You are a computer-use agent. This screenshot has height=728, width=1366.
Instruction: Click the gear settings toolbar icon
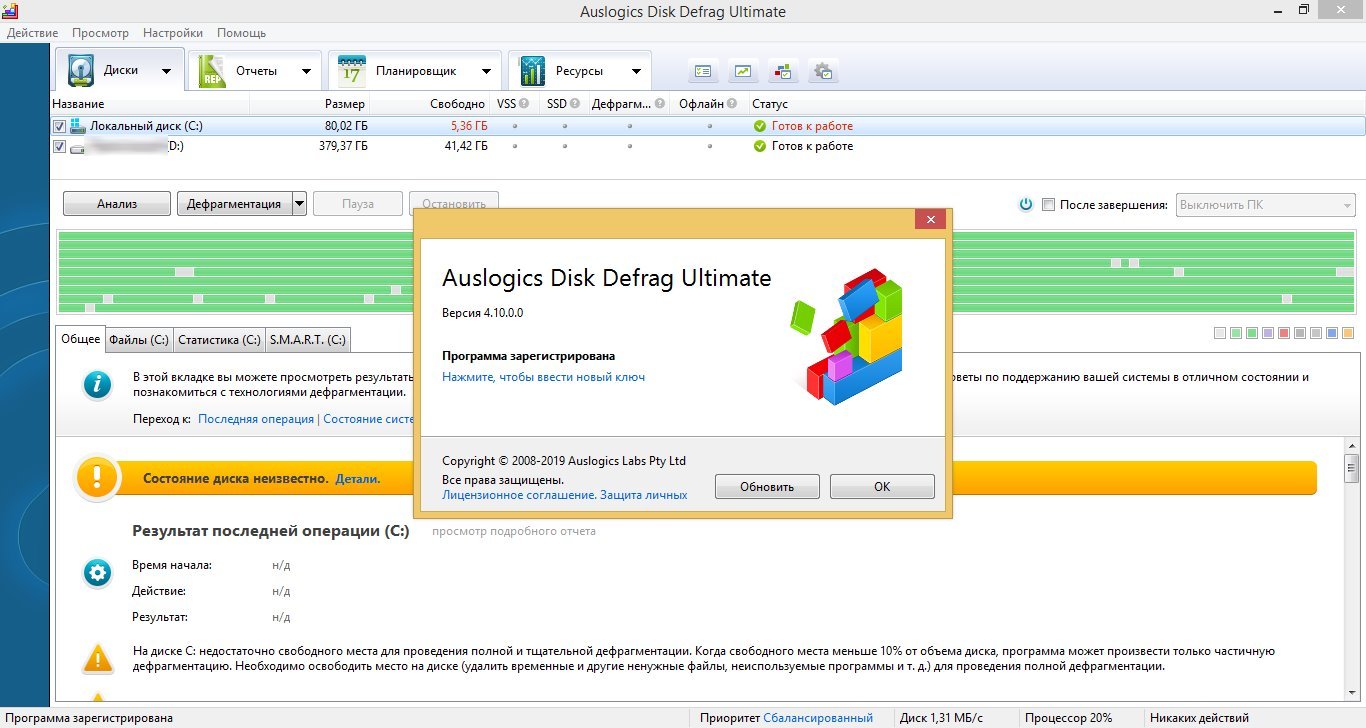[x=823, y=71]
